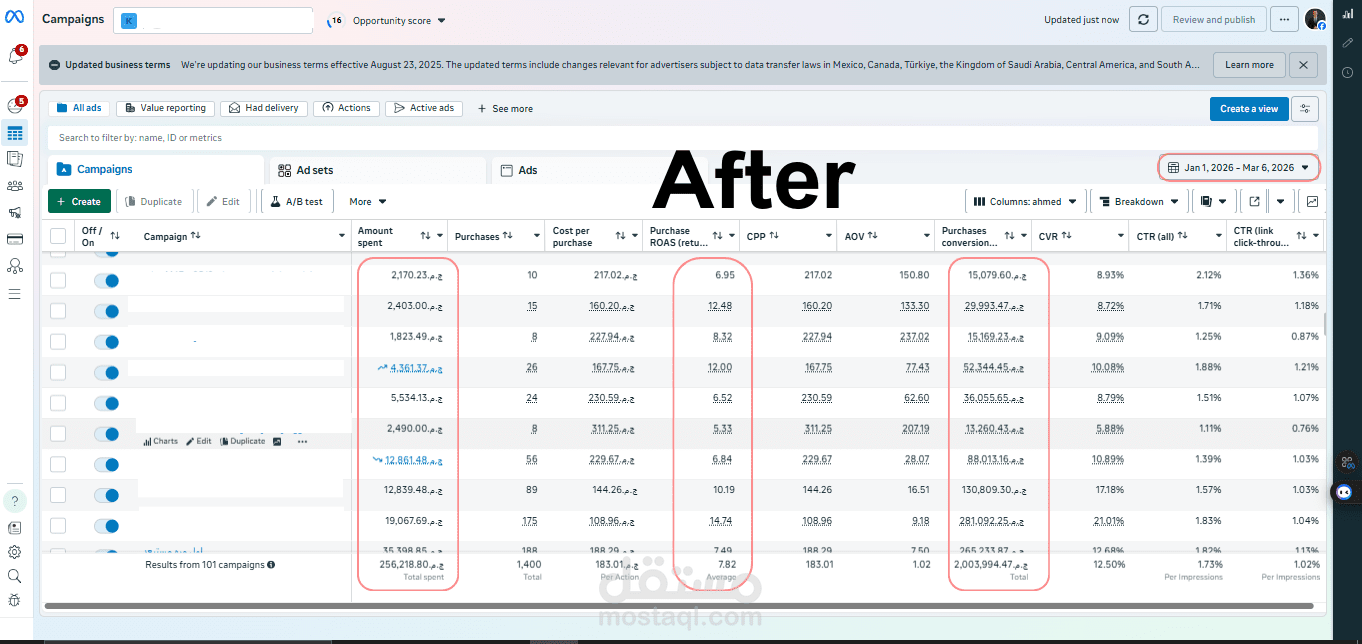Click the horizontal scrollbar under the table
Viewport: 1362px width, 644px height.
coord(678,606)
